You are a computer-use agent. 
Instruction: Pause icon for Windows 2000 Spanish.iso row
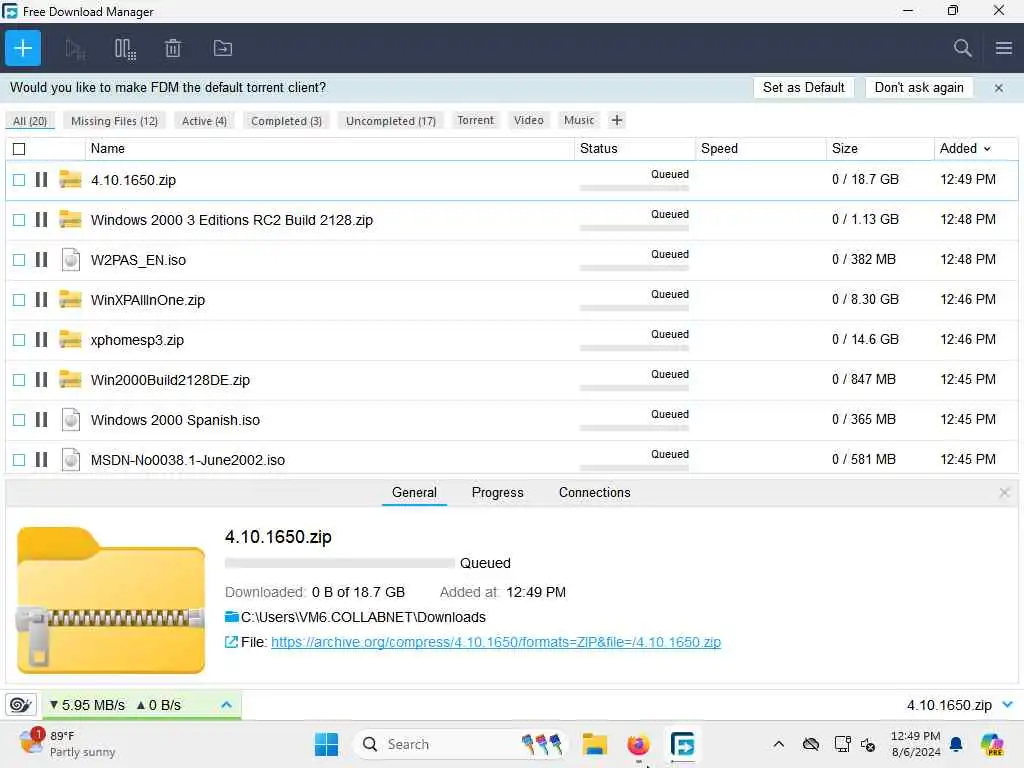(41, 419)
